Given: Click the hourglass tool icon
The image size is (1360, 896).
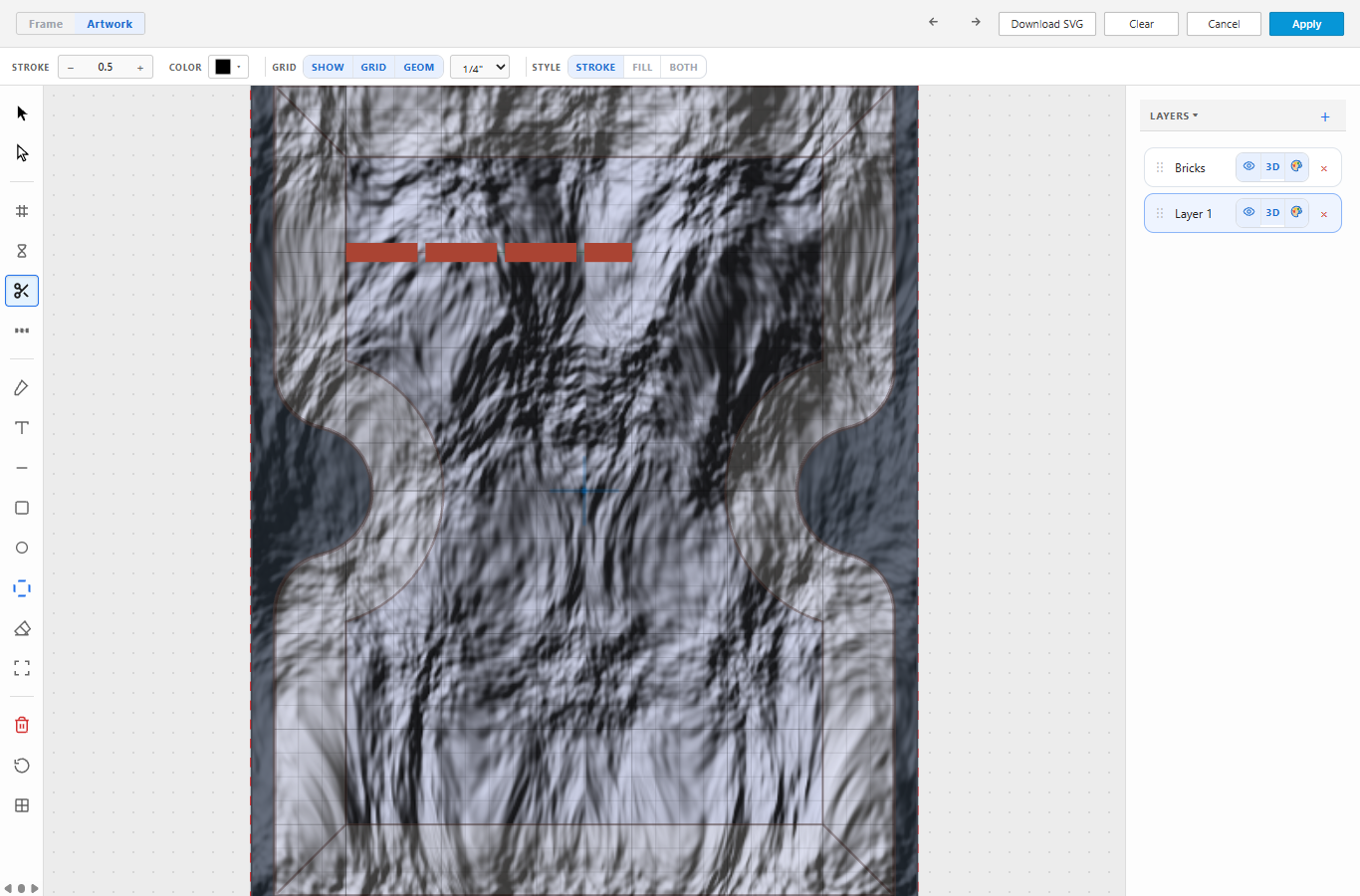Looking at the screenshot, I should (x=22, y=251).
